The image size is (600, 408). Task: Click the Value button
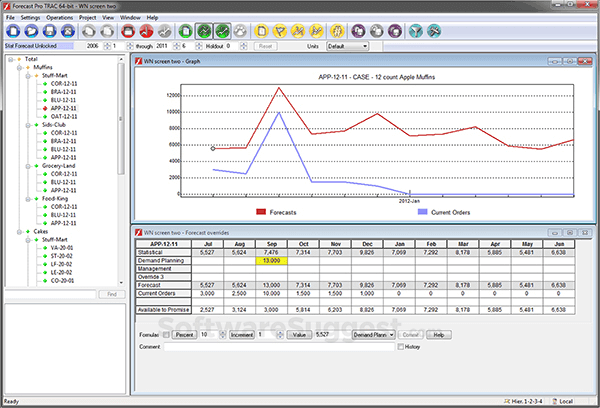[297, 337]
